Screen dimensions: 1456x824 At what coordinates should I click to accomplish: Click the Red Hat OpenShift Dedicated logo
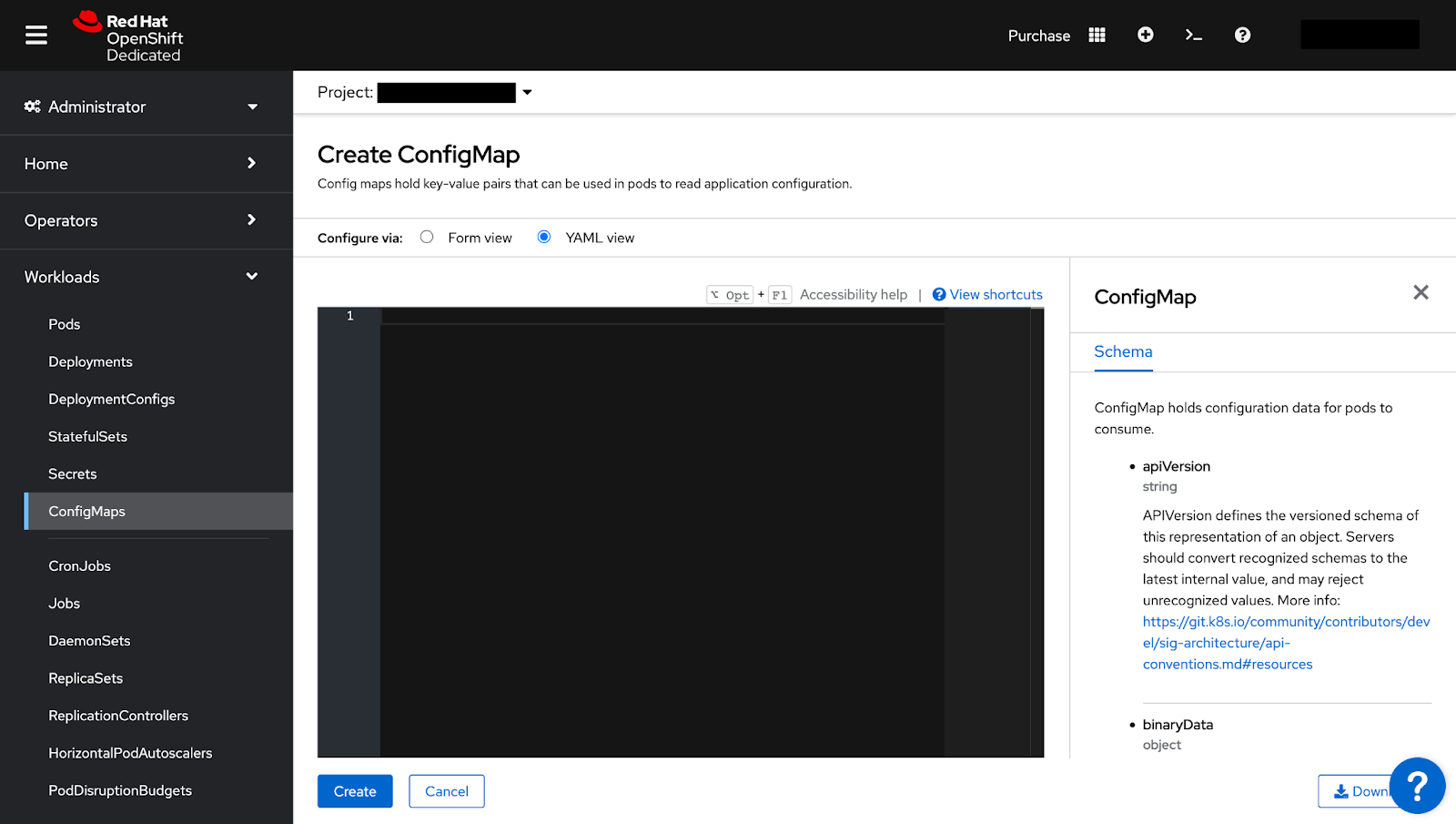point(127,36)
